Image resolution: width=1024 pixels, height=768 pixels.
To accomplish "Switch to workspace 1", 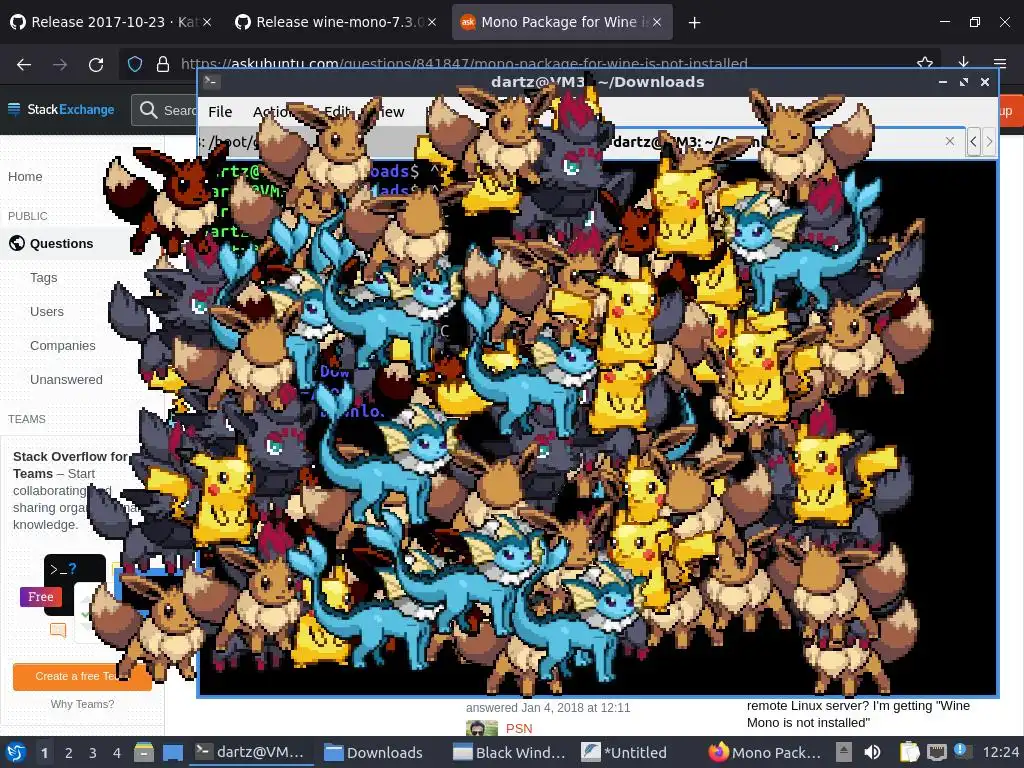I will tap(44, 752).
